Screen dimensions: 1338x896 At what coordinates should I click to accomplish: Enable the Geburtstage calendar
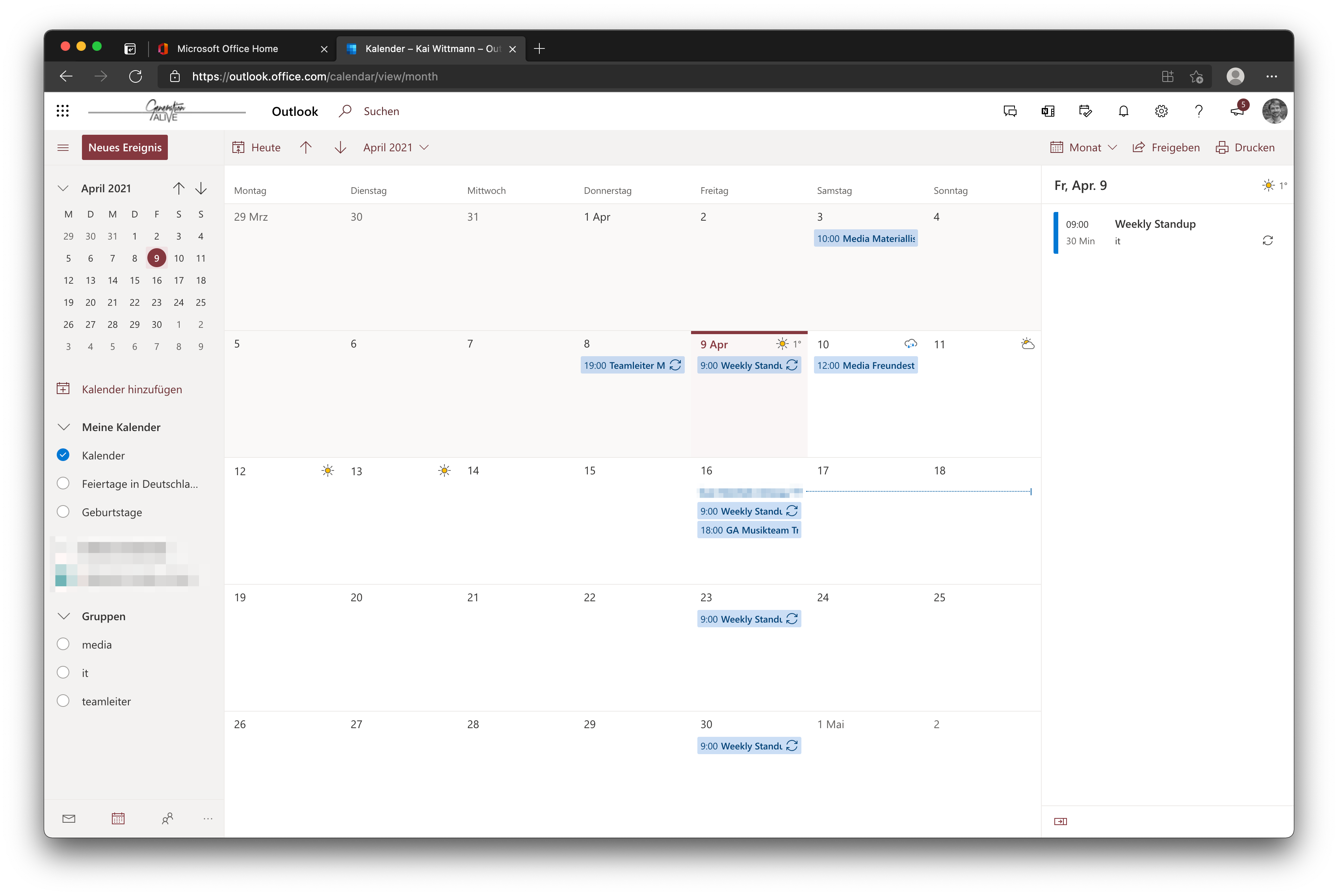coord(63,511)
